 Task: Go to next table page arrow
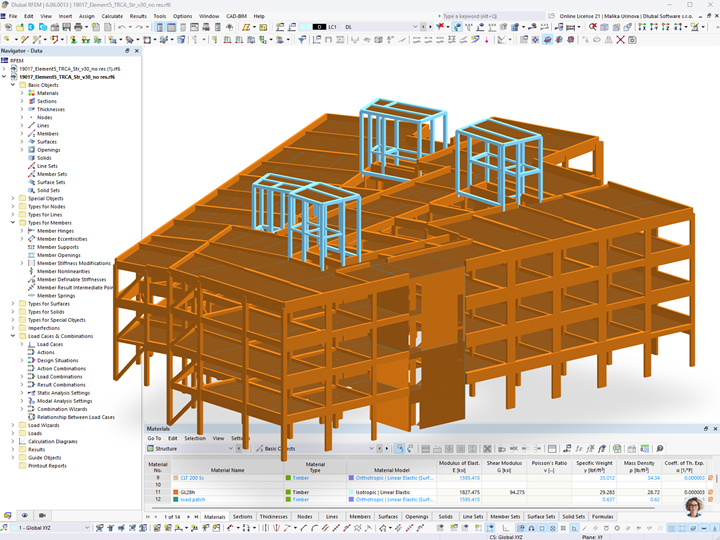tap(188, 517)
